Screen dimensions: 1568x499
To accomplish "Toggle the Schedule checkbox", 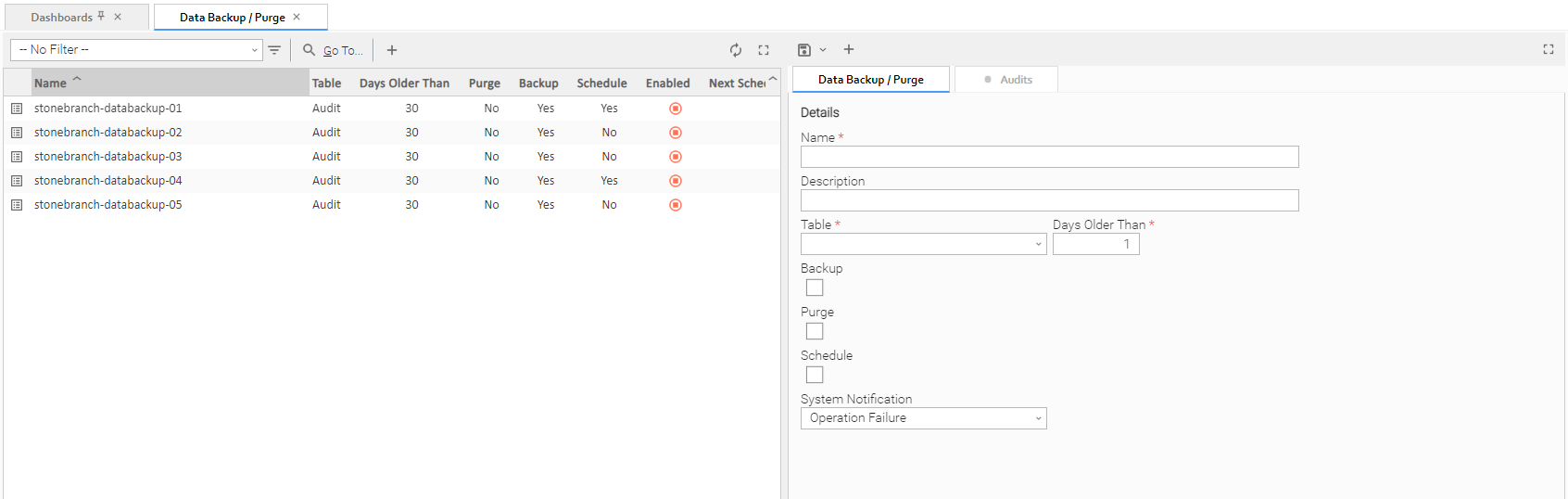I will pyautogui.click(x=815, y=375).
